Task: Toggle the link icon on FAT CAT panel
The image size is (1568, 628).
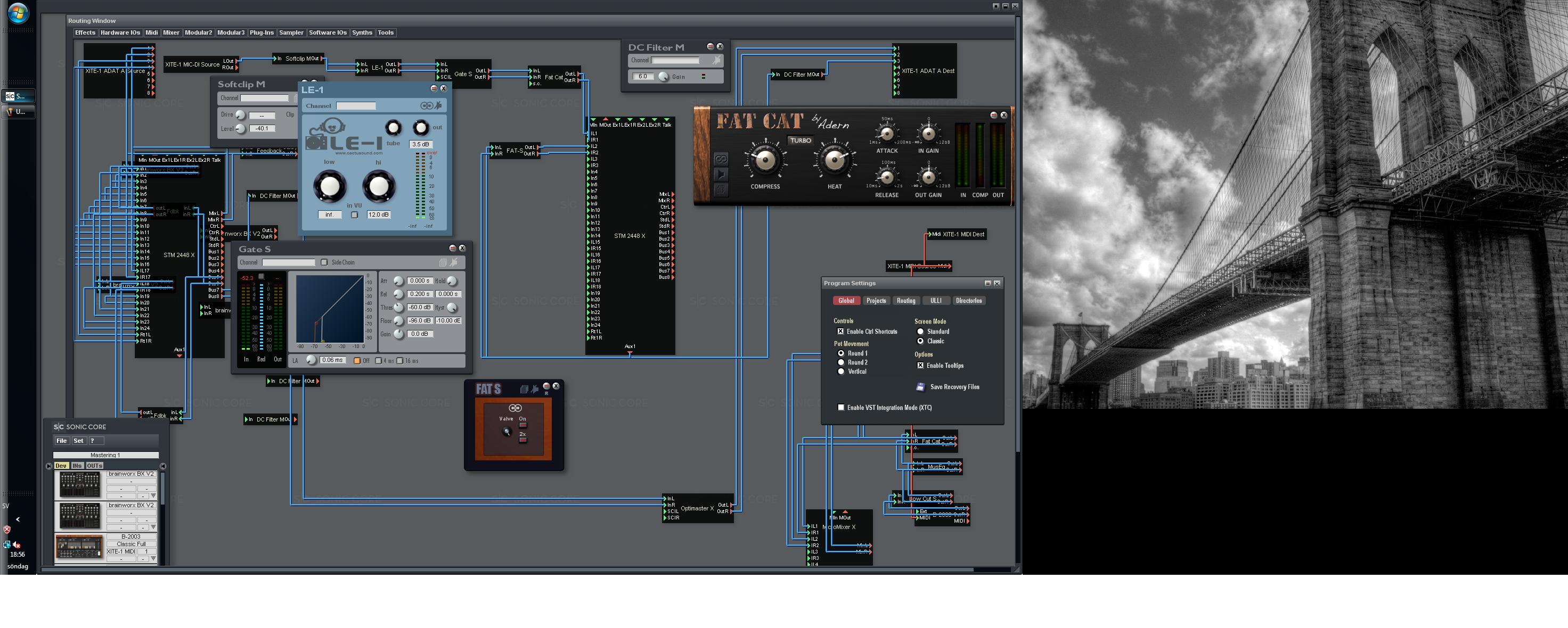Action: (x=721, y=160)
